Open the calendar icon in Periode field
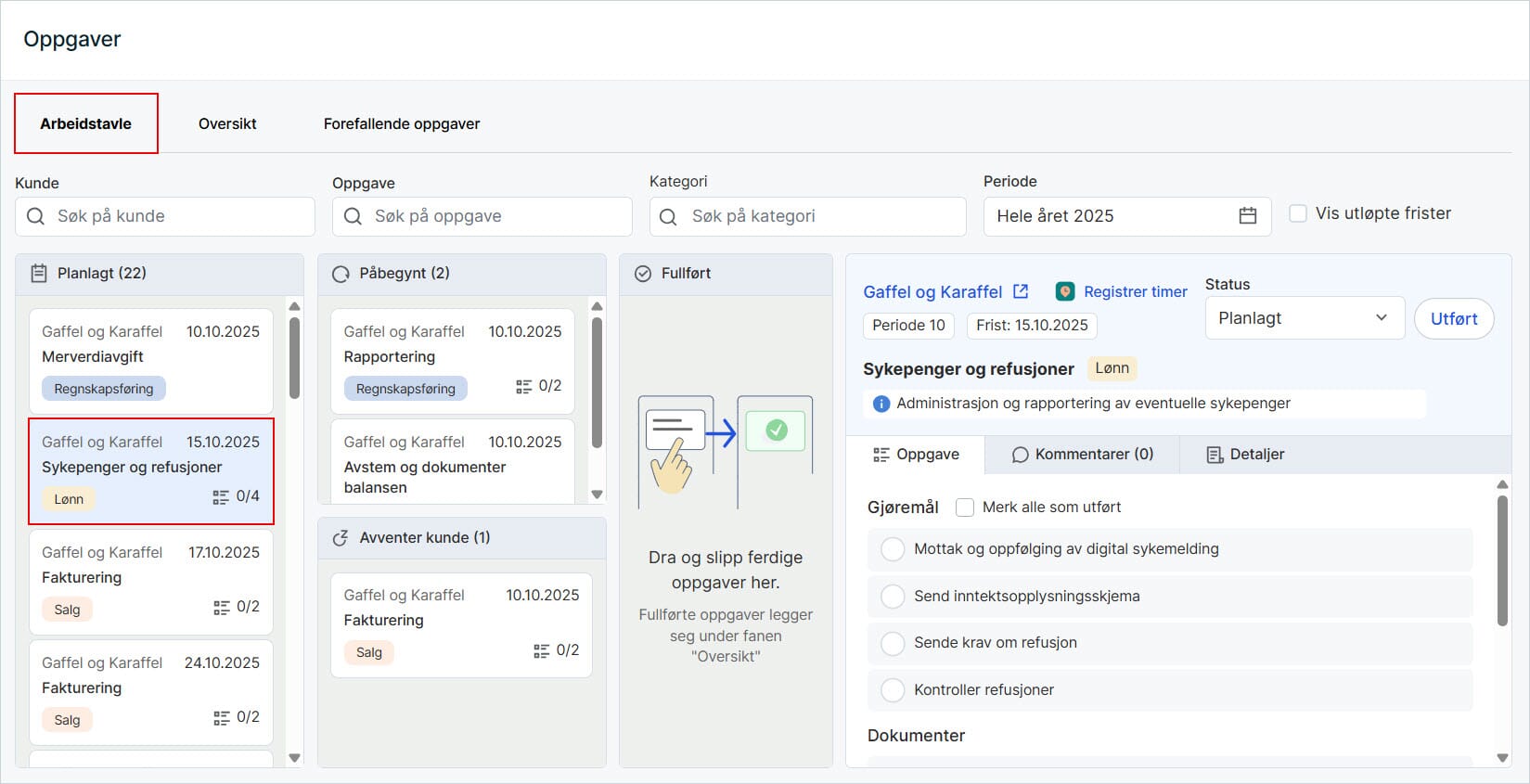1530x784 pixels. 1247,216
